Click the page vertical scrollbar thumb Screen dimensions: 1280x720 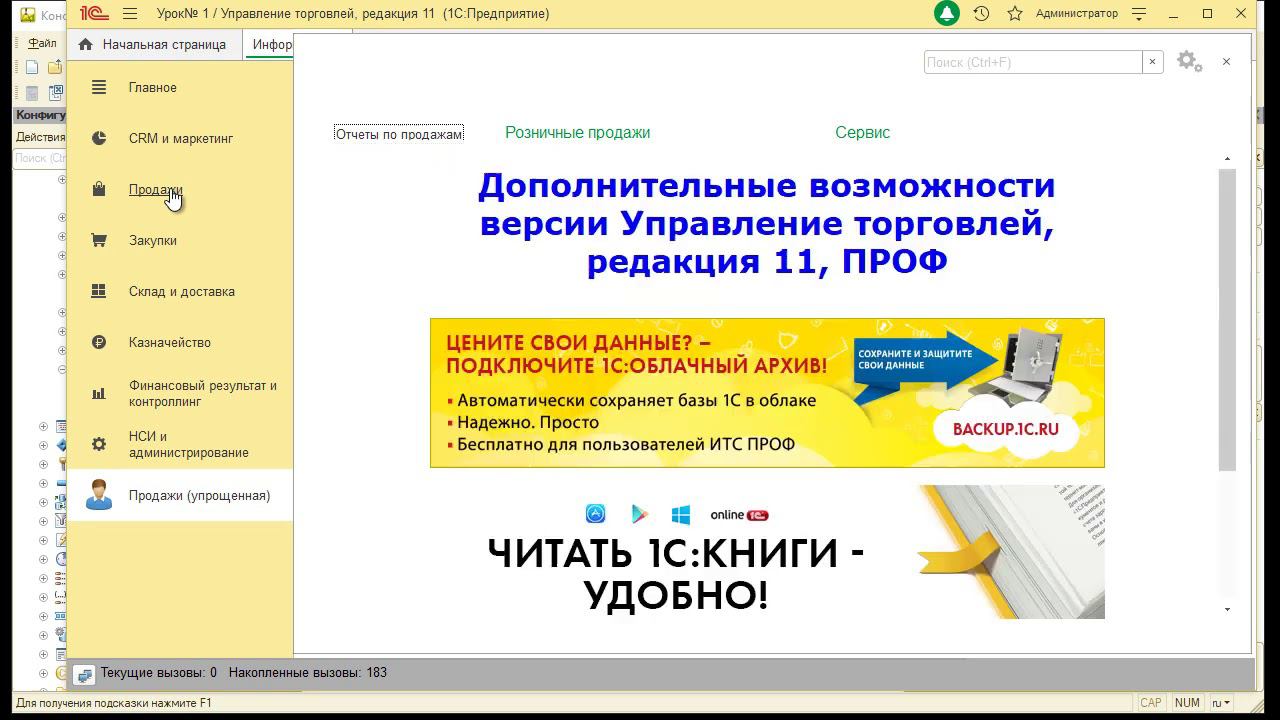[x=1227, y=319]
